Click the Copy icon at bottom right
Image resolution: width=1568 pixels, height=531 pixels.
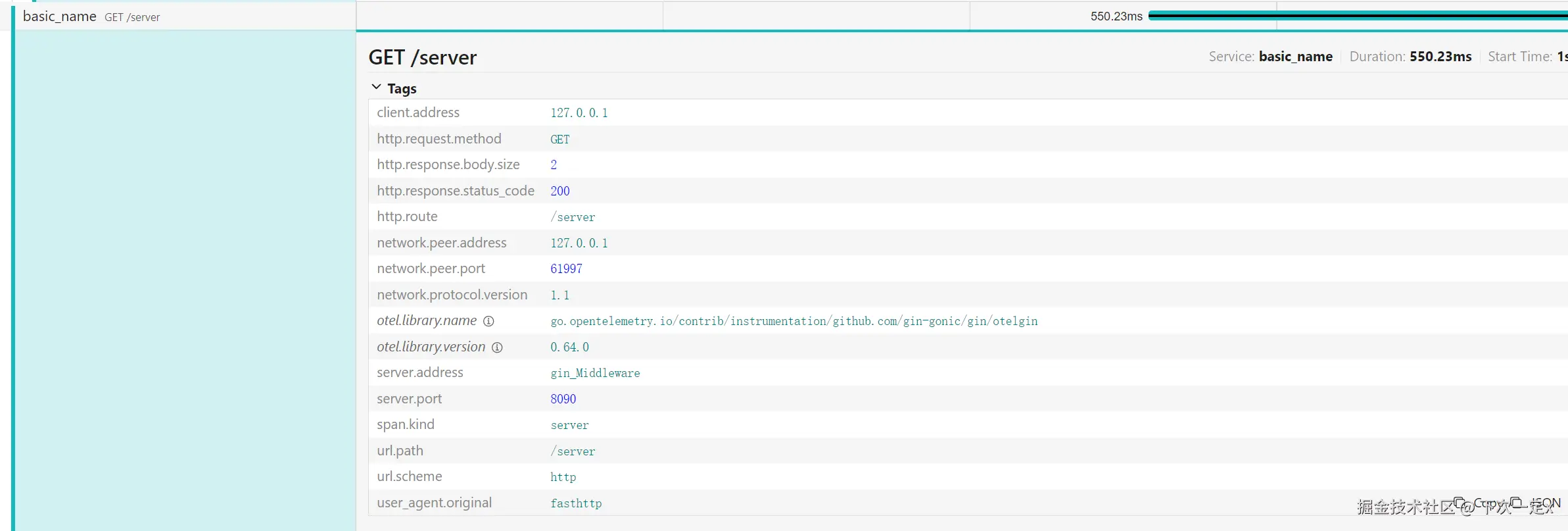(1460, 503)
